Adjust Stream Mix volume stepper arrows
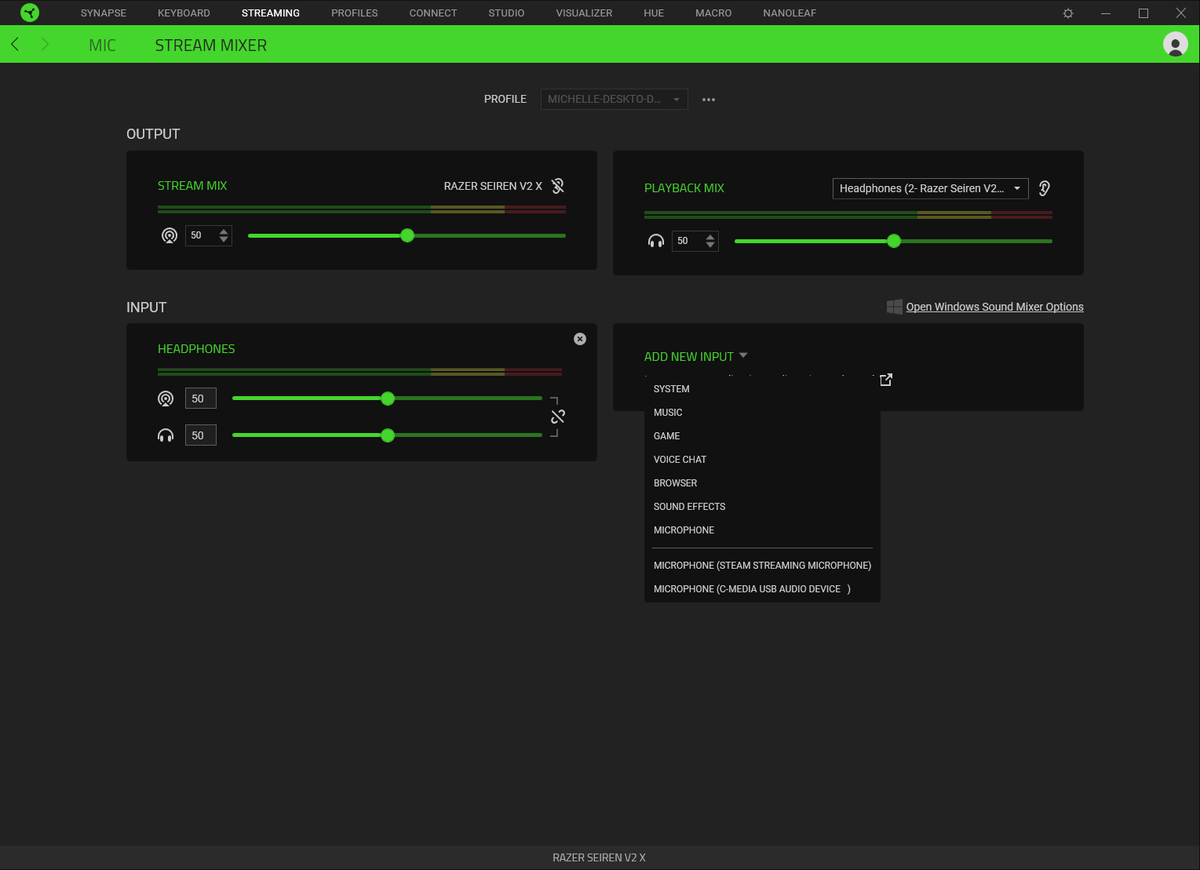The height and width of the screenshot is (870, 1200). click(x=224, y=236)
